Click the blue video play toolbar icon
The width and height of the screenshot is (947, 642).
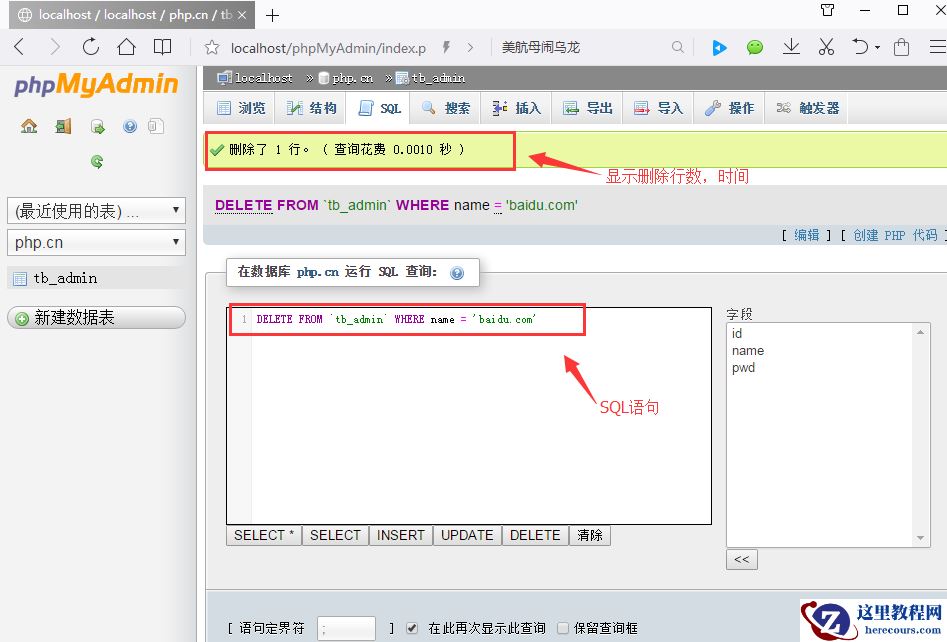click(719, 47)
